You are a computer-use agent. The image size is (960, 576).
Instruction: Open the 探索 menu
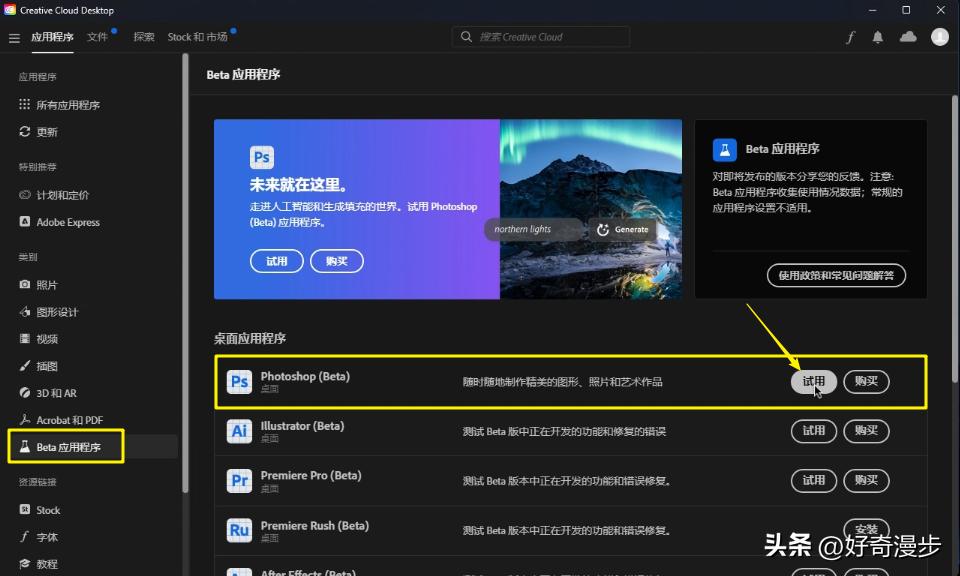pyautogui.click(x=143, y=37)
